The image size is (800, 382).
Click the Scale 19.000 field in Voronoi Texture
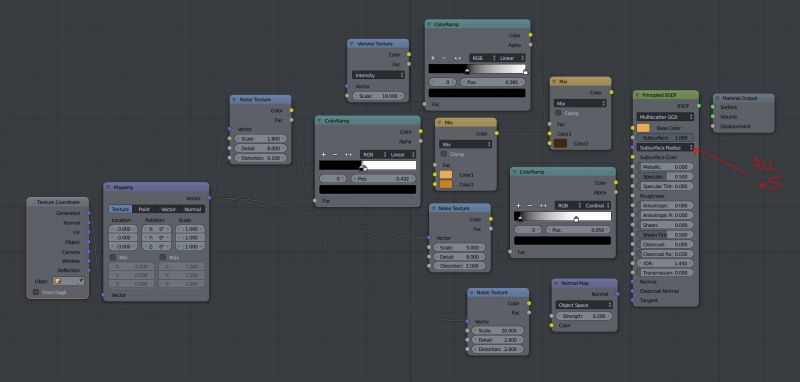click(x=378, y=96)
